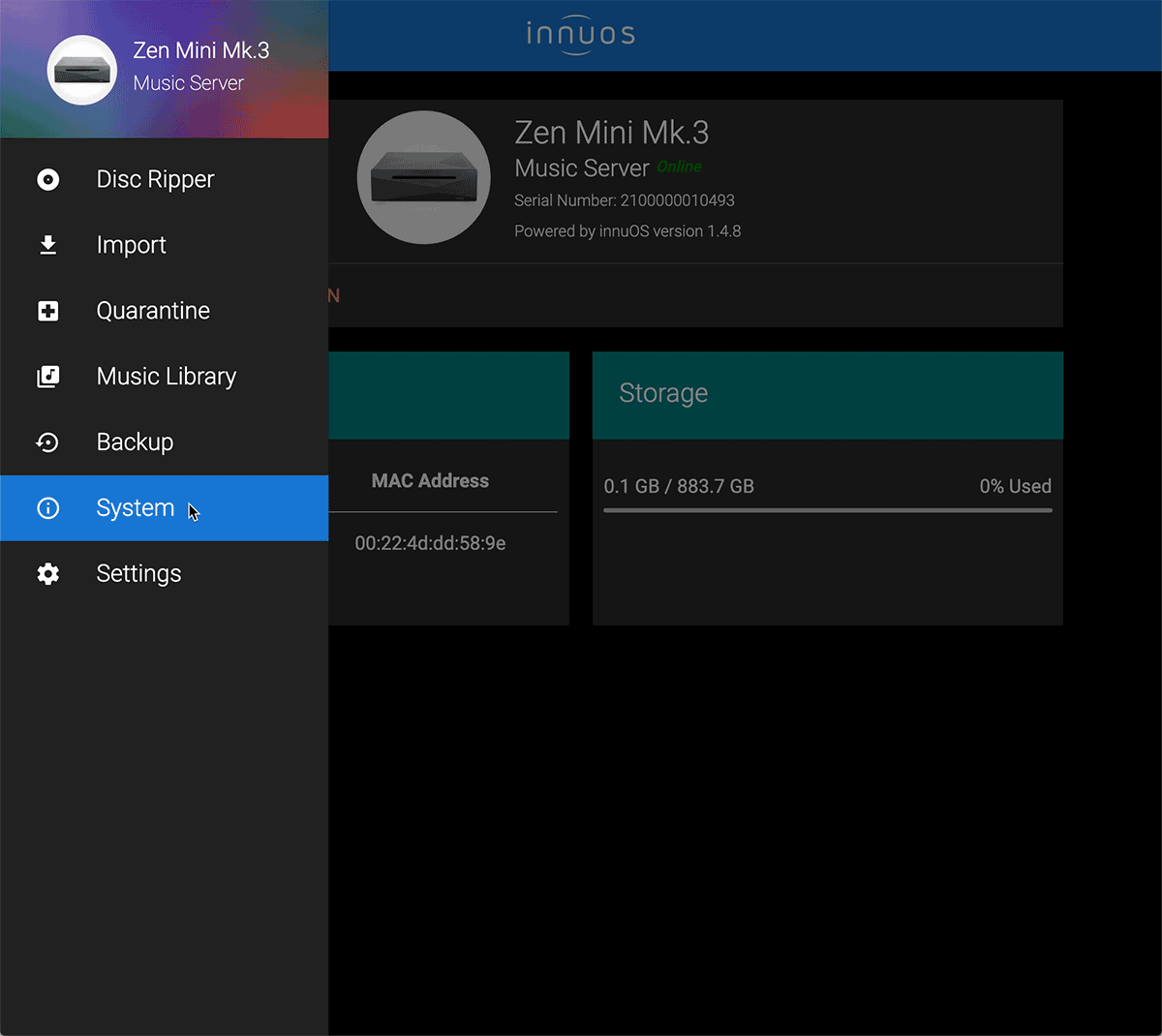Open the Backup section
Viewport: 1162px width, 1036px height.
click(x=165, y=442)
